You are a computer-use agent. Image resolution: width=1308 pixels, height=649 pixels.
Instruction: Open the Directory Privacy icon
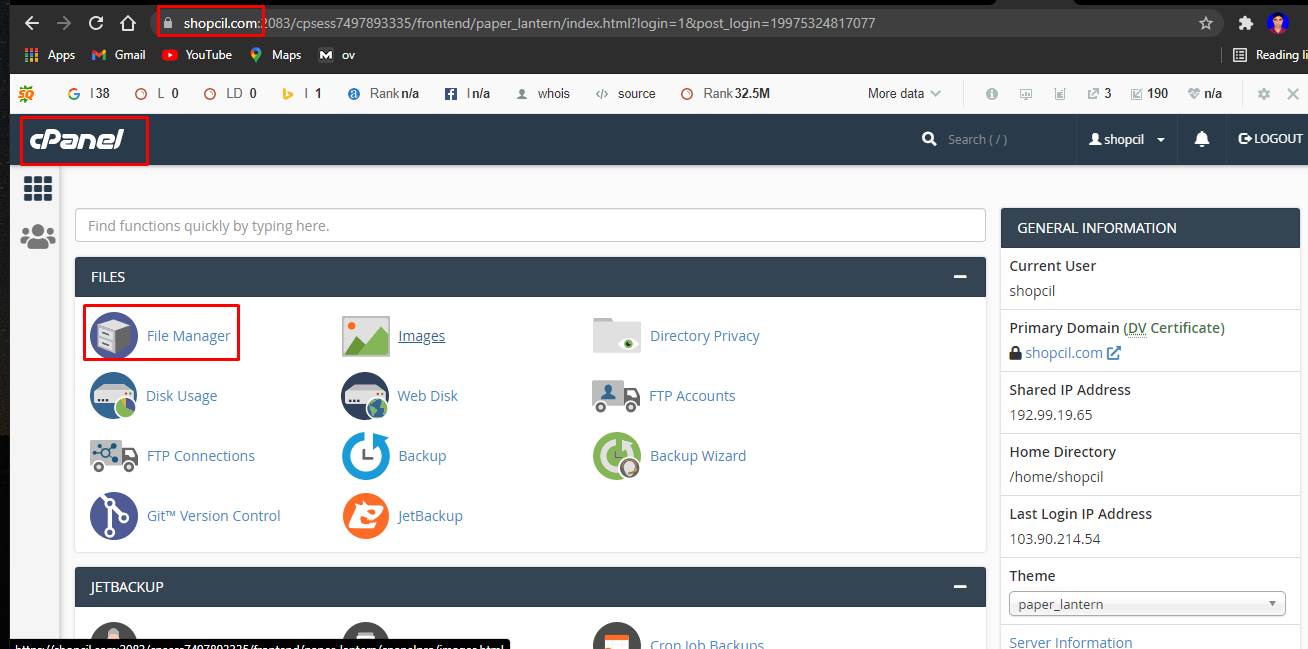pyautogui.click(x=617, y=335)
